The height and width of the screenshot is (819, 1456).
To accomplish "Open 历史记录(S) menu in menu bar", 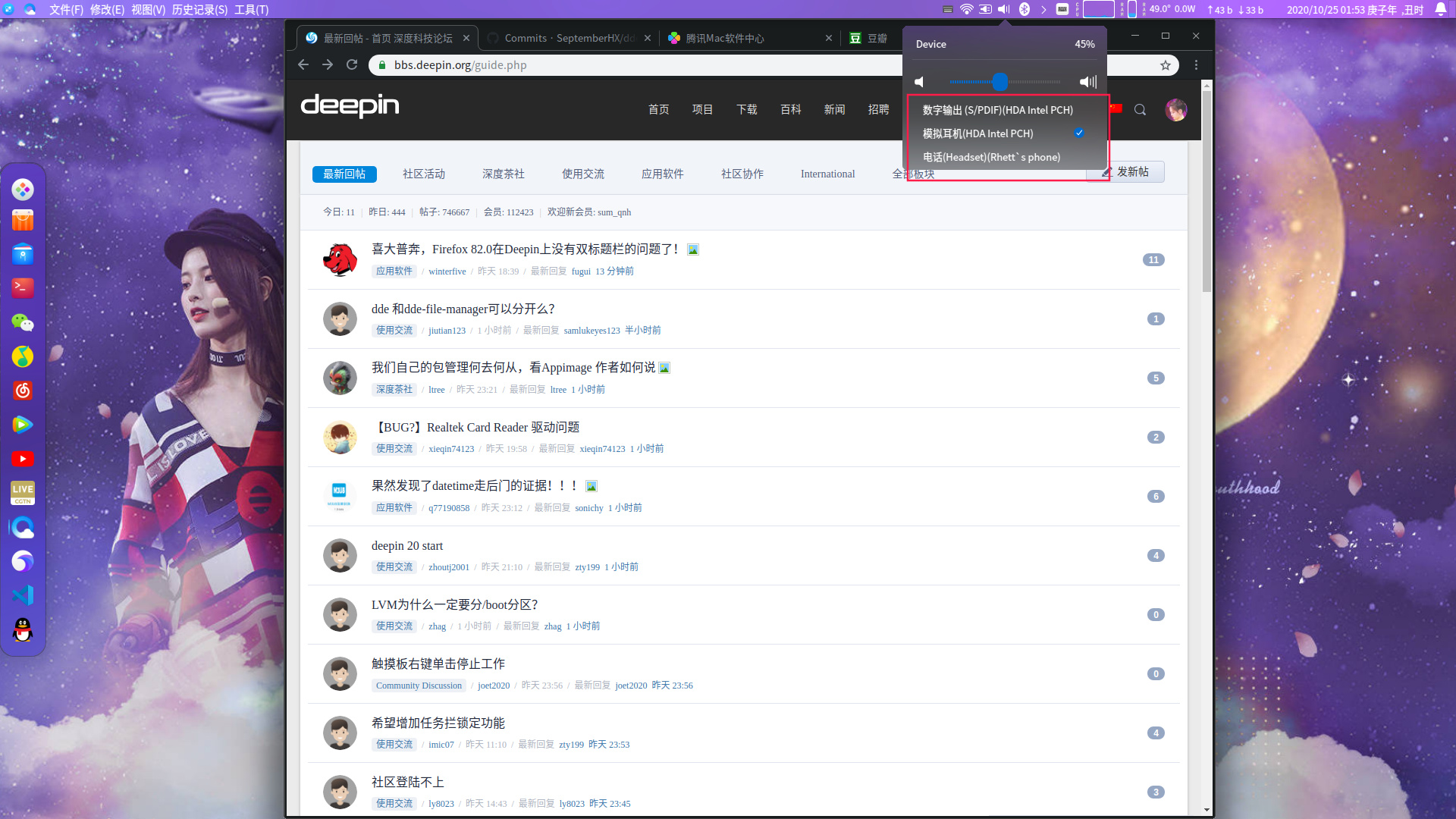I will (199, 9).
